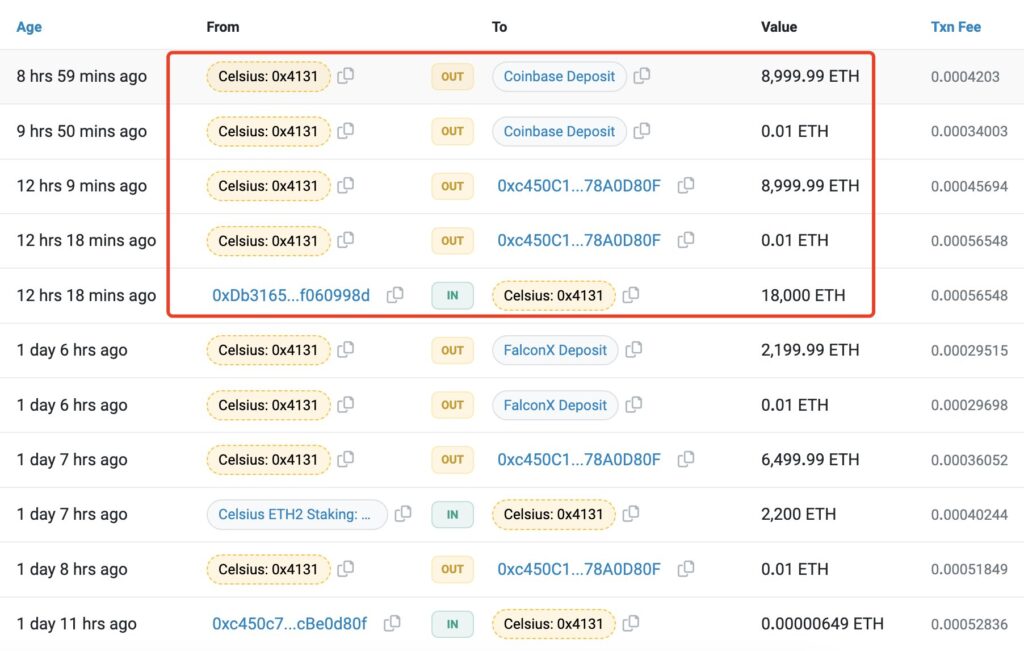Open the Celsius ETH2 Staking address

click(297, 515)
